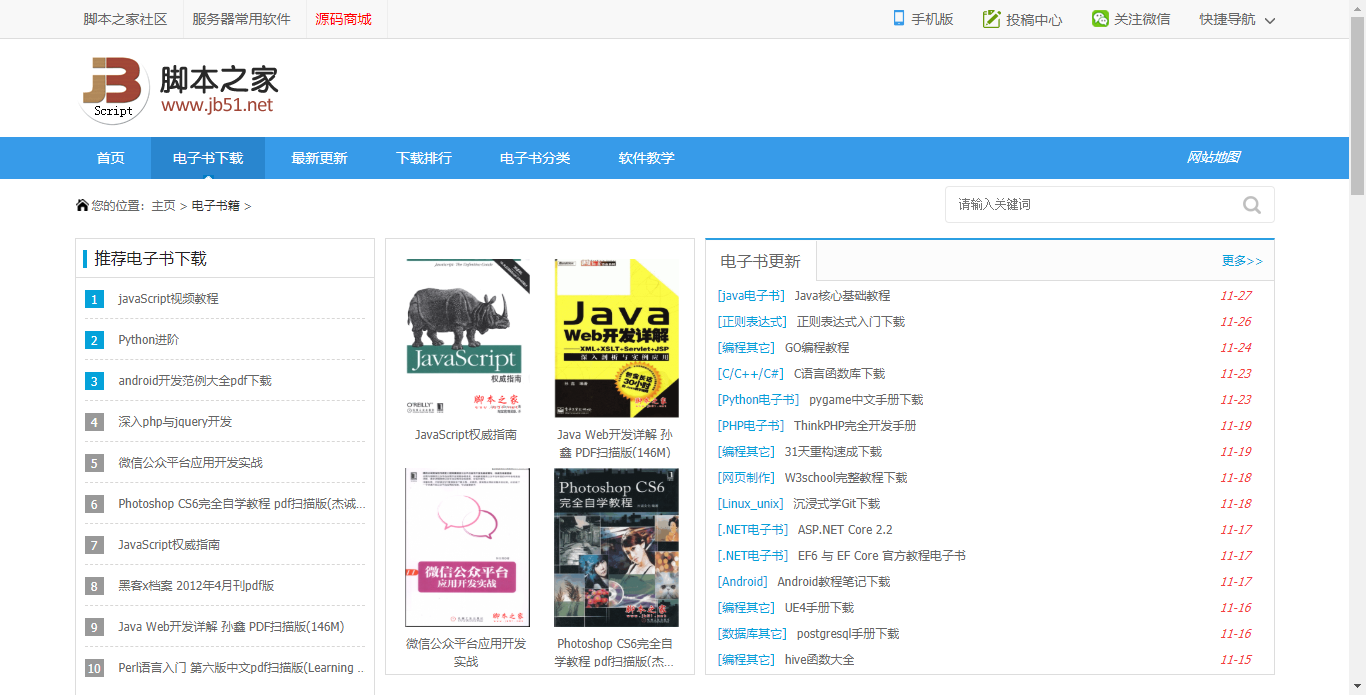Open Java核心基础教程 update entry
1366x695 pixels.
[x=842, y=296]
